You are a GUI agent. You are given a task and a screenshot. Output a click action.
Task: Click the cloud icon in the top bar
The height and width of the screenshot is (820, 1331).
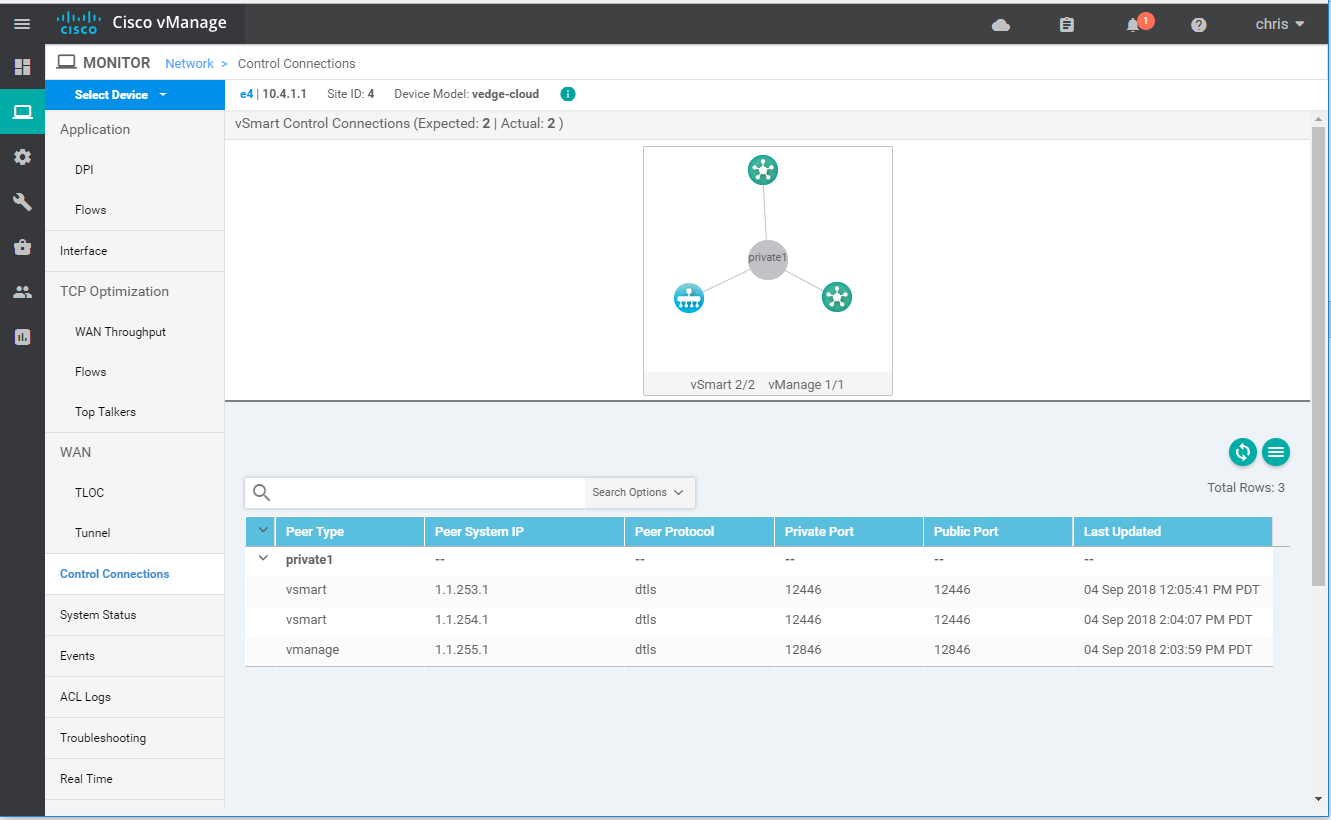point(1000,23)
